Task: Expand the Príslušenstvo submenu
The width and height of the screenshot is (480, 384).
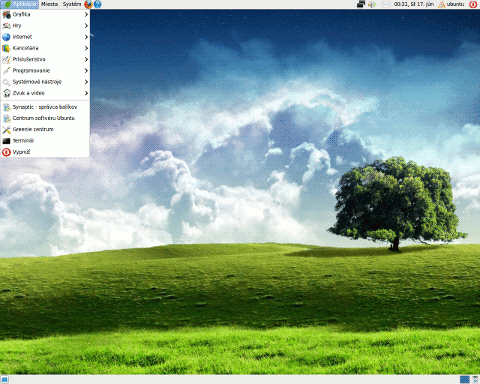Action: (45, 59)
